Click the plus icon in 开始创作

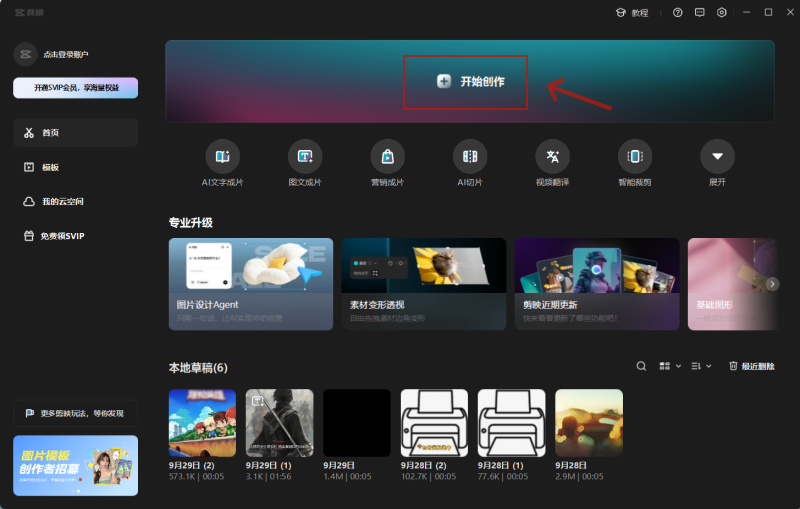click(x=444, y=81)
